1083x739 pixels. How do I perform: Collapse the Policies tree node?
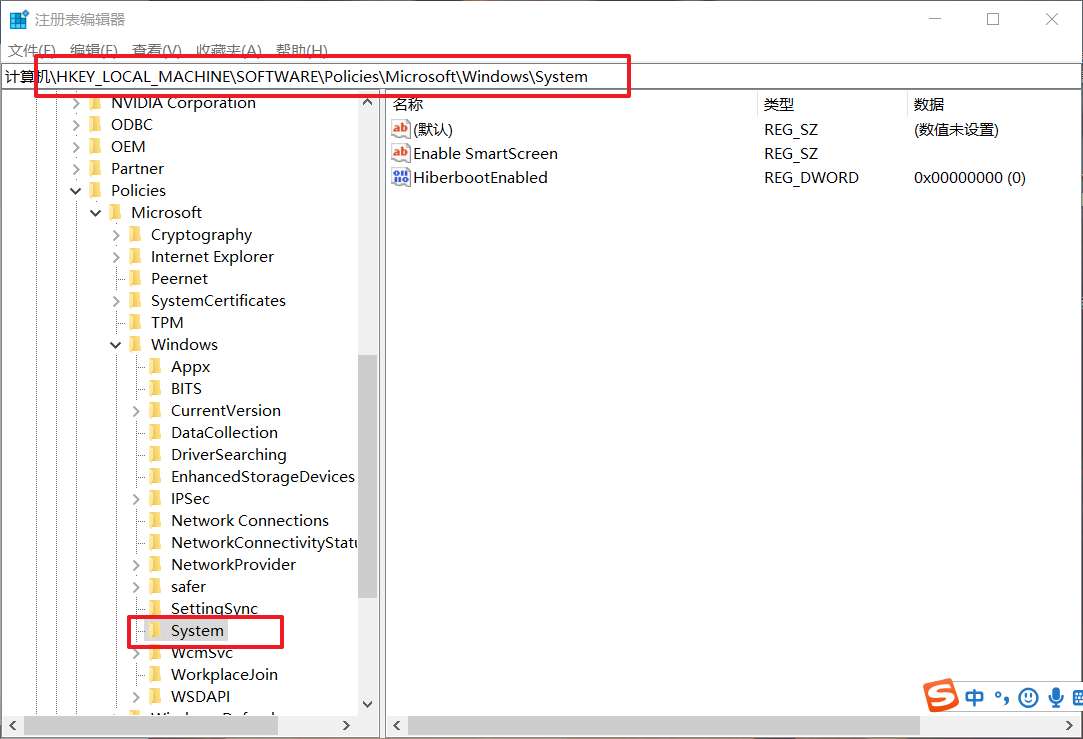76,191
